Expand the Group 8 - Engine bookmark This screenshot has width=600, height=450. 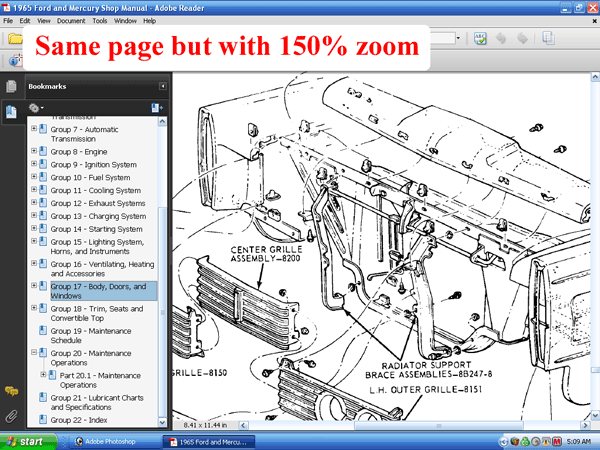(34, 151)
